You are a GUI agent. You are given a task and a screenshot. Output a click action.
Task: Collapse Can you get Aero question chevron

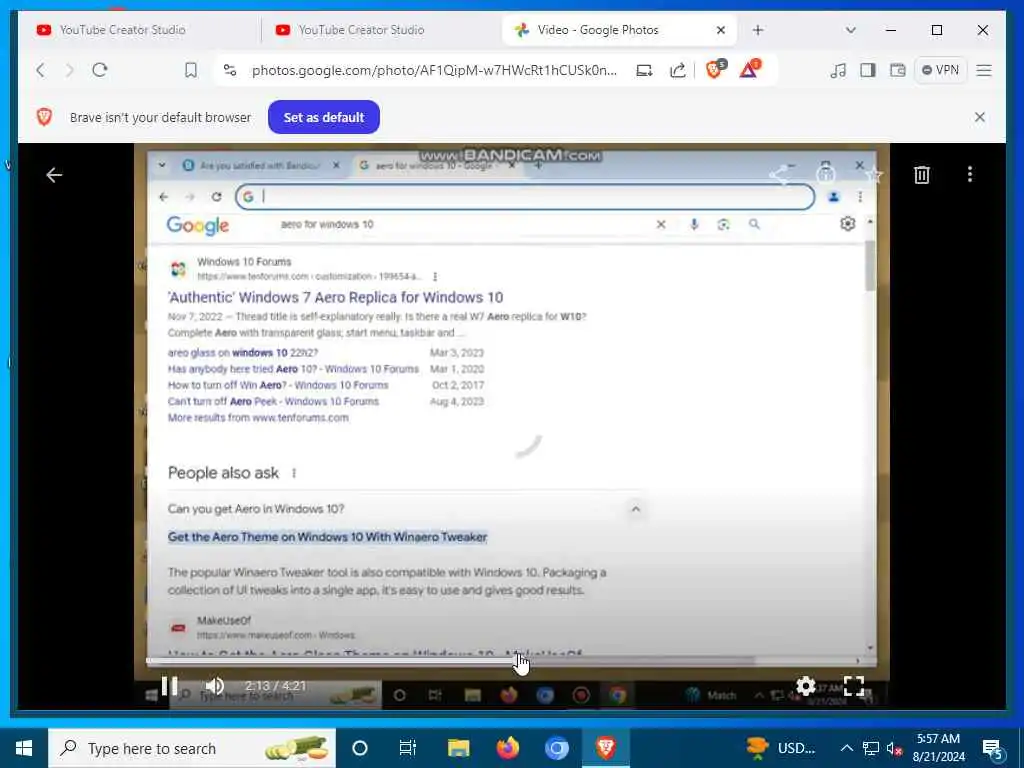635,509
